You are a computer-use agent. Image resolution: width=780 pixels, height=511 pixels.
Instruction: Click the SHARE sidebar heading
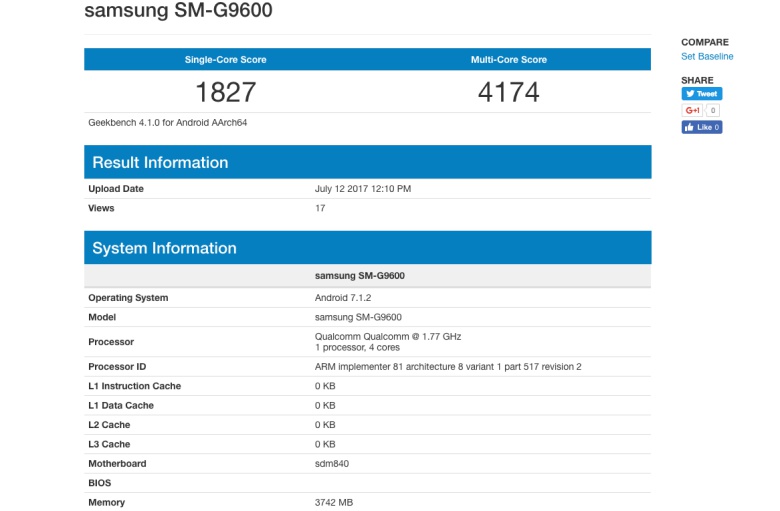click(697, 80)
